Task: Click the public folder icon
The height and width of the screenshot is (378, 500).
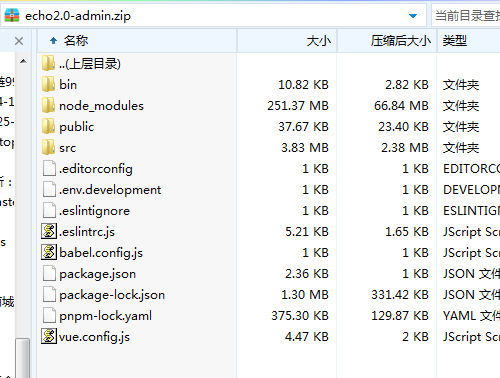Action: (49, 126)
